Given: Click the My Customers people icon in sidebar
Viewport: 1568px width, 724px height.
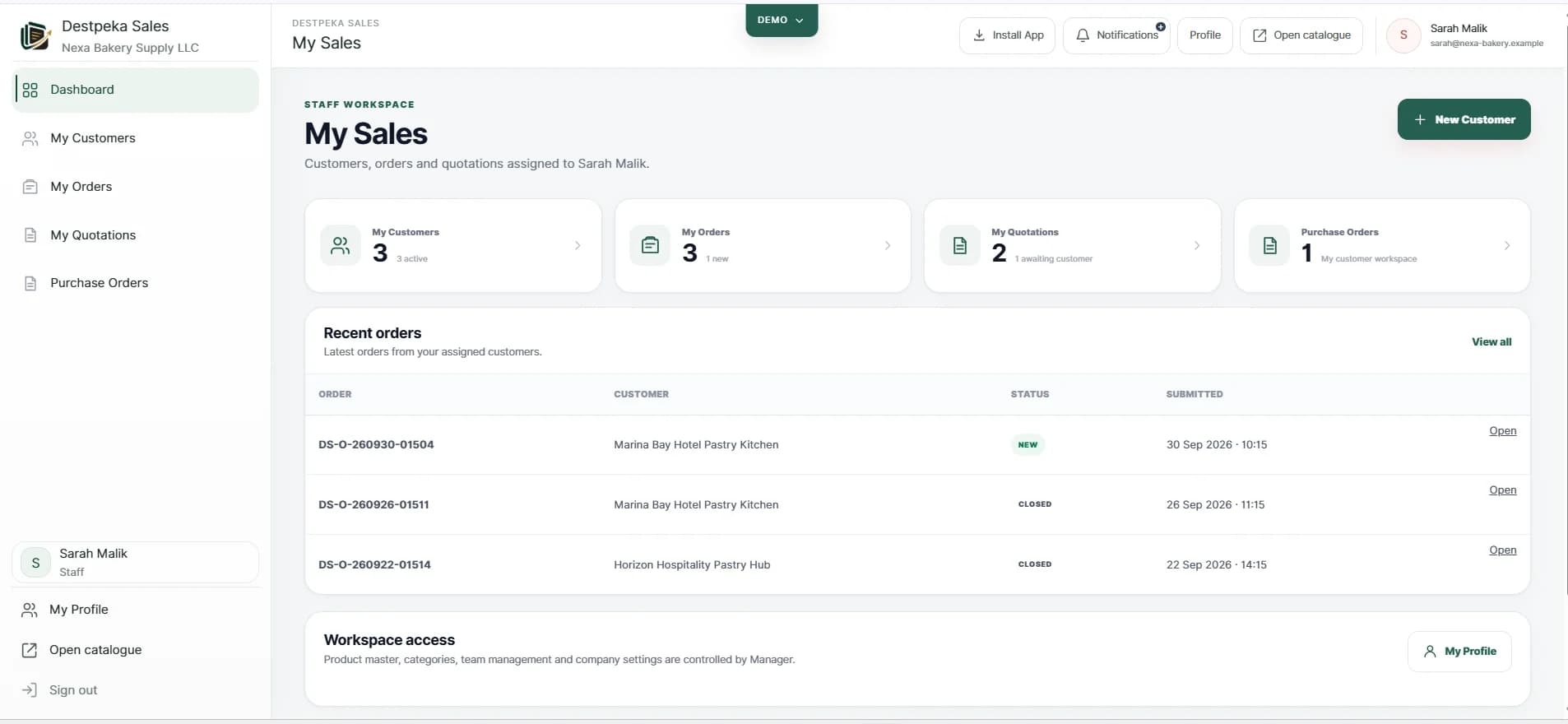Looking at the screenshot, I should pos(30,138).
